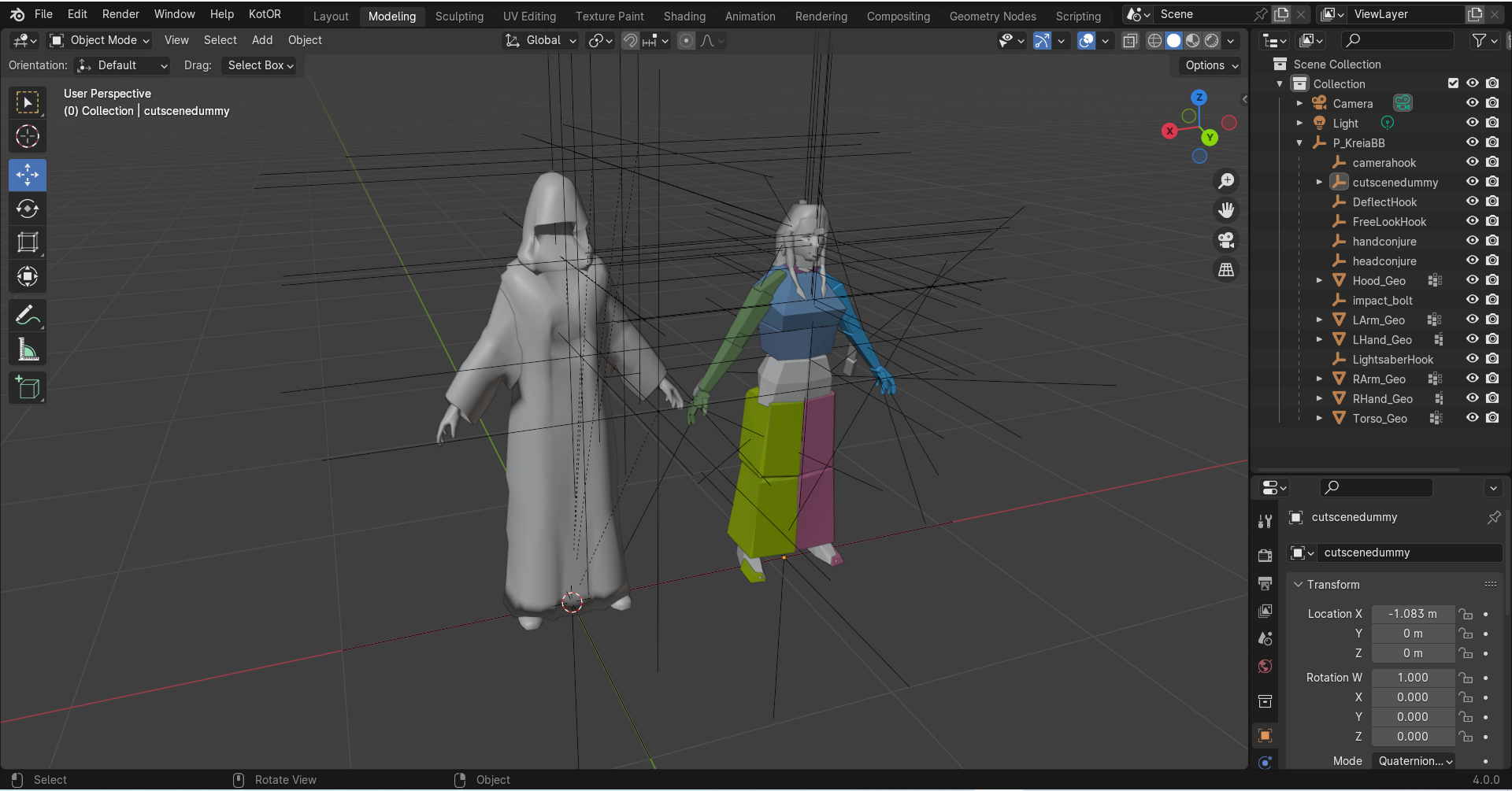Activate the 3D Cursor tool

(28, 136)
